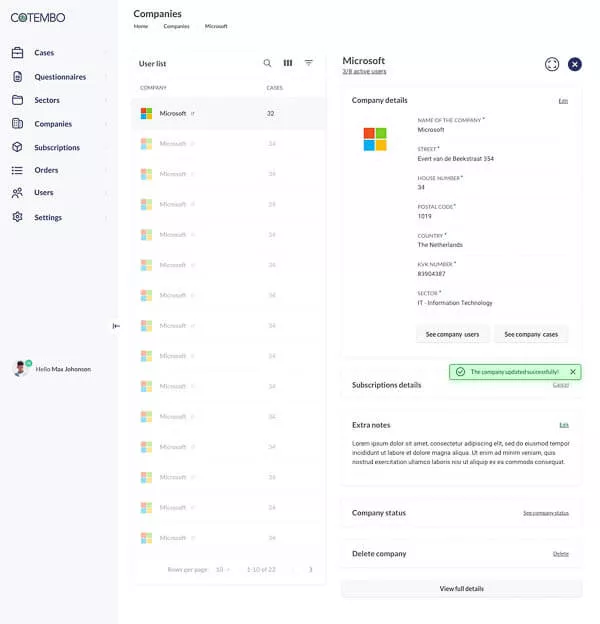Open the rows per page dropdown
This screenshot has height=624, width=600.
tap(223, 569)
